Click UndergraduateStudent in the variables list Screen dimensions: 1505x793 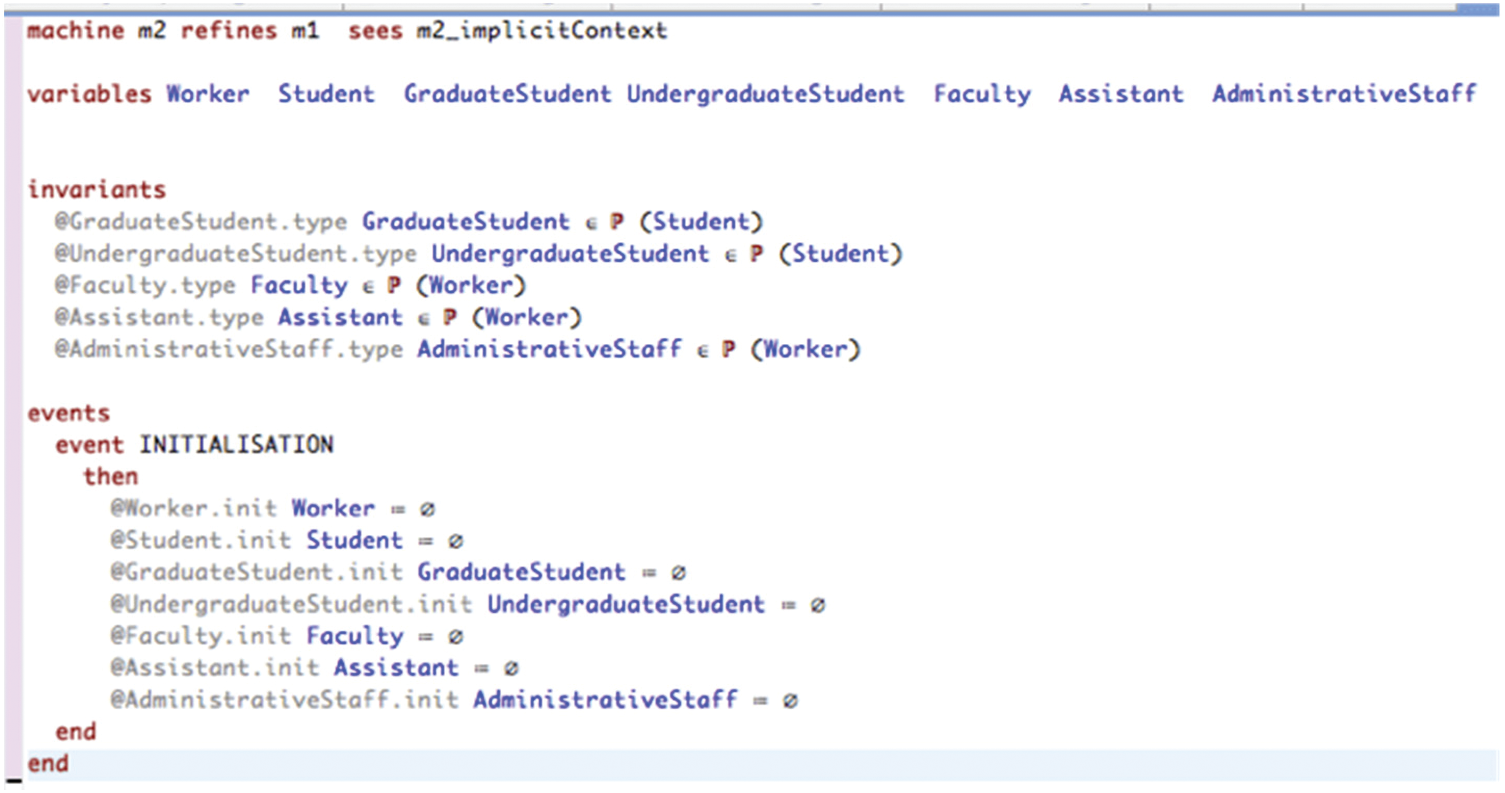[x=765, y=95]
